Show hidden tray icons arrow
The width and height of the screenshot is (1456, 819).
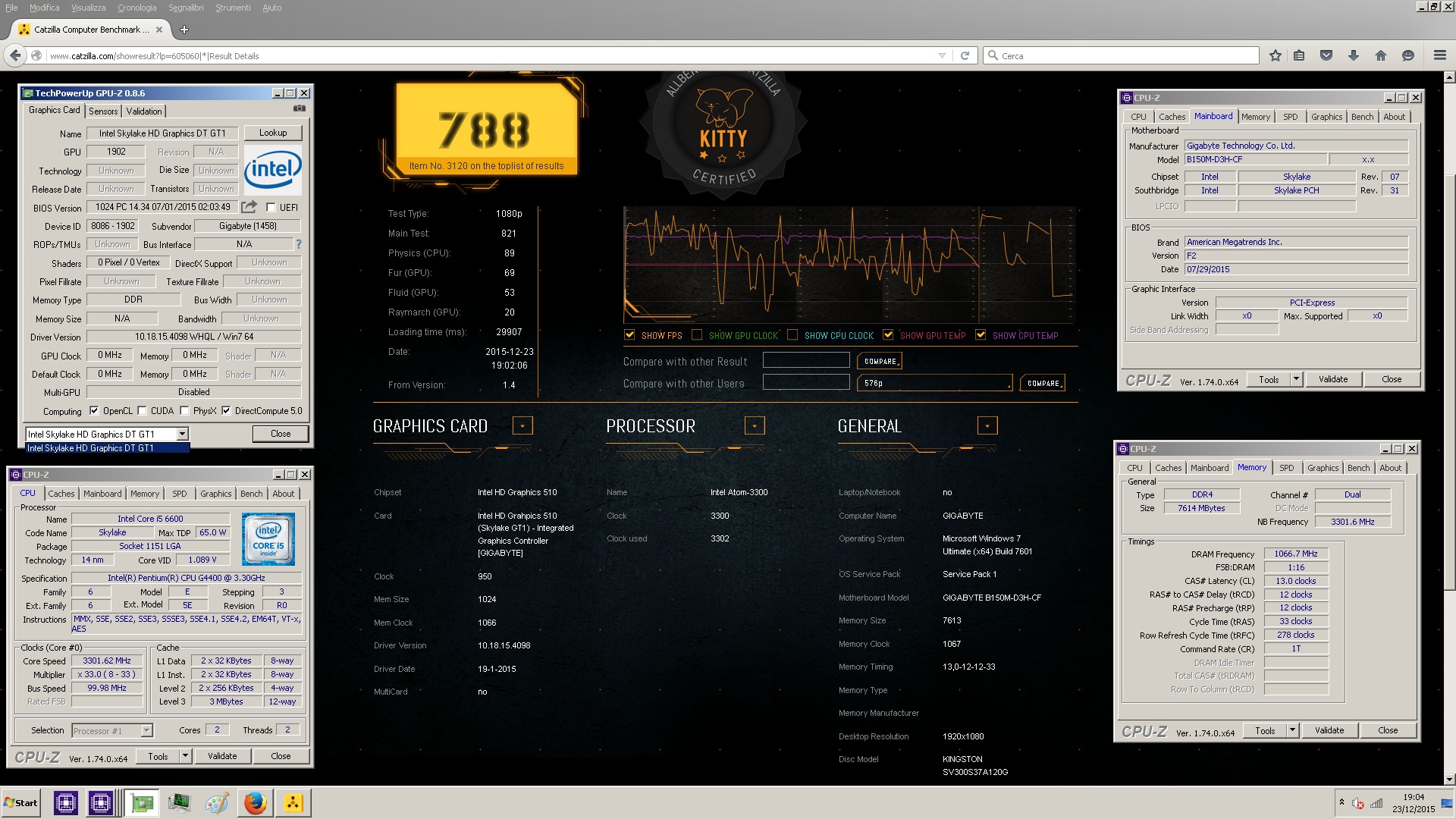coord(1341,802)
